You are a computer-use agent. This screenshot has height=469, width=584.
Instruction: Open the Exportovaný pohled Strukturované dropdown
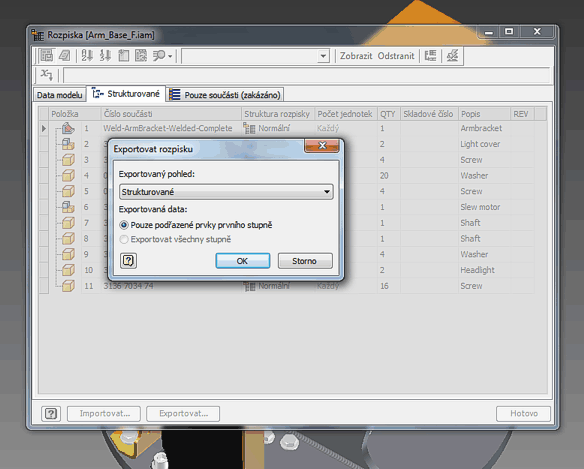226,192
